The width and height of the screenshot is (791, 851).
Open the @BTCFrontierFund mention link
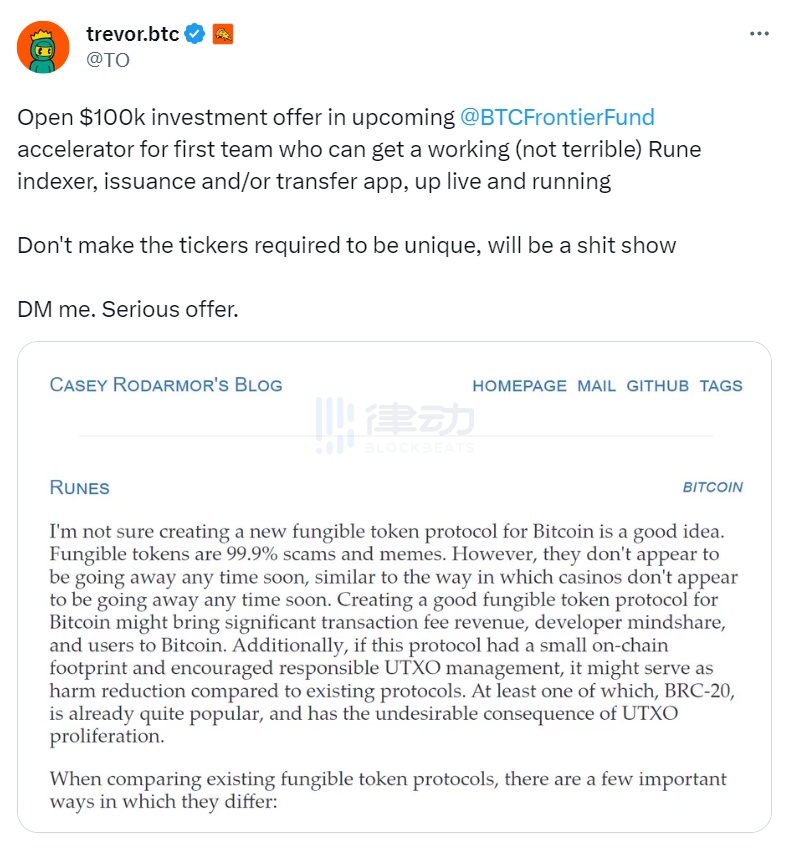[557, 117]
